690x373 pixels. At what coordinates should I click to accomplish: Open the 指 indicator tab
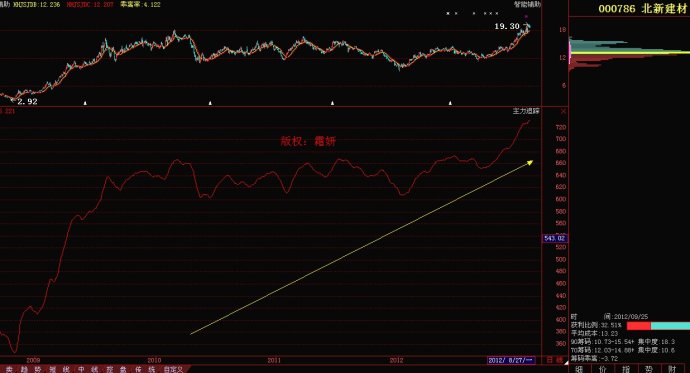626,369
